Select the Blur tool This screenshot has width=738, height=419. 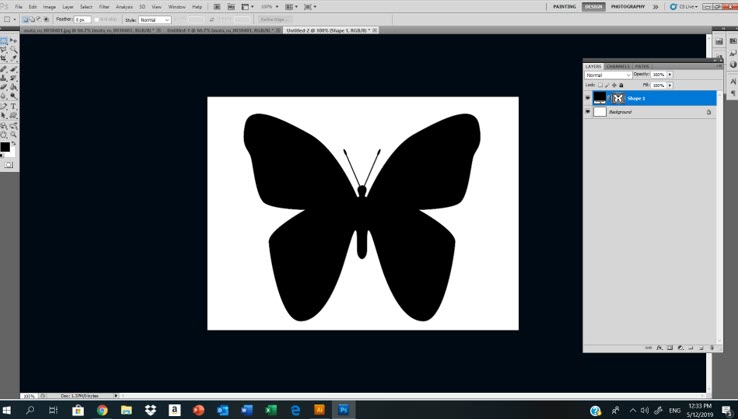click(x=4, y=96)
